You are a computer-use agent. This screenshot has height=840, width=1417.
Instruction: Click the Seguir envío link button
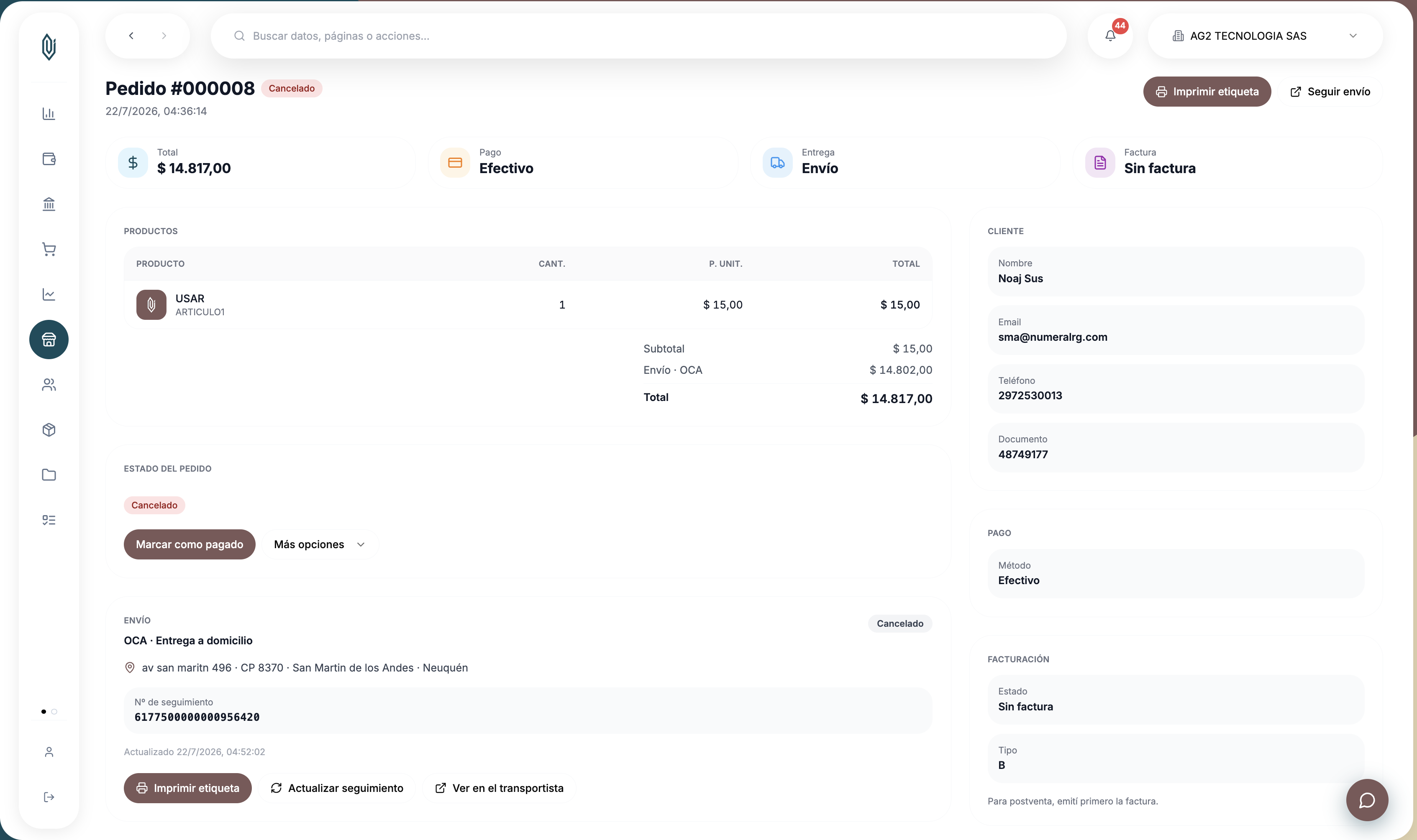[1330, 92]
